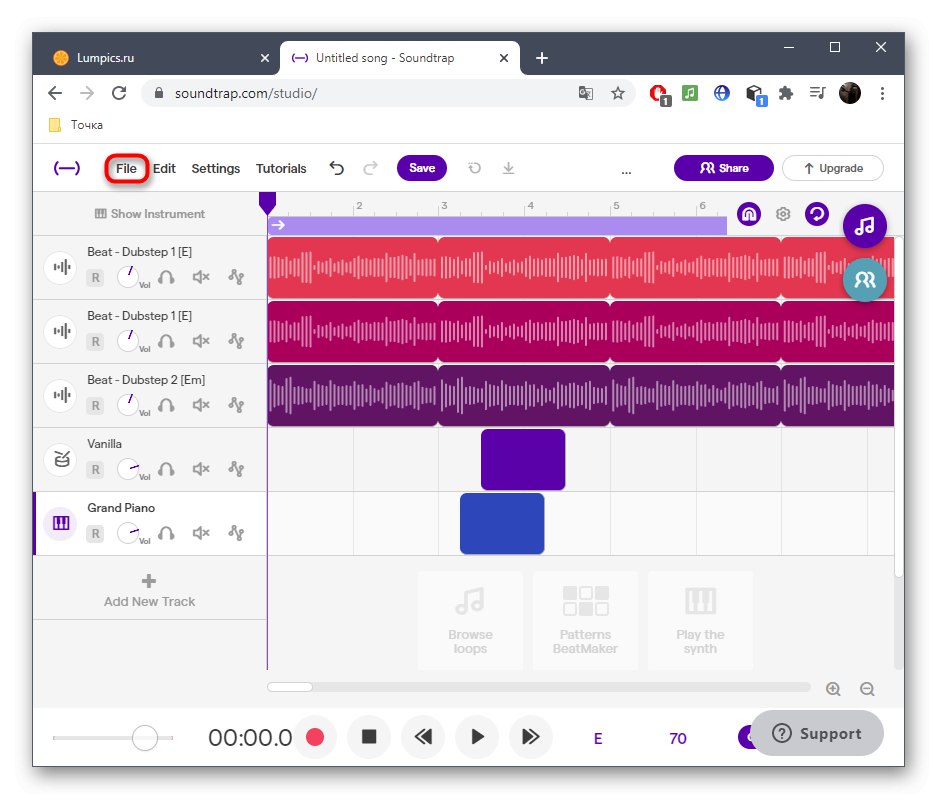Toggle record arm R on Vanilla track

(95, 470)
